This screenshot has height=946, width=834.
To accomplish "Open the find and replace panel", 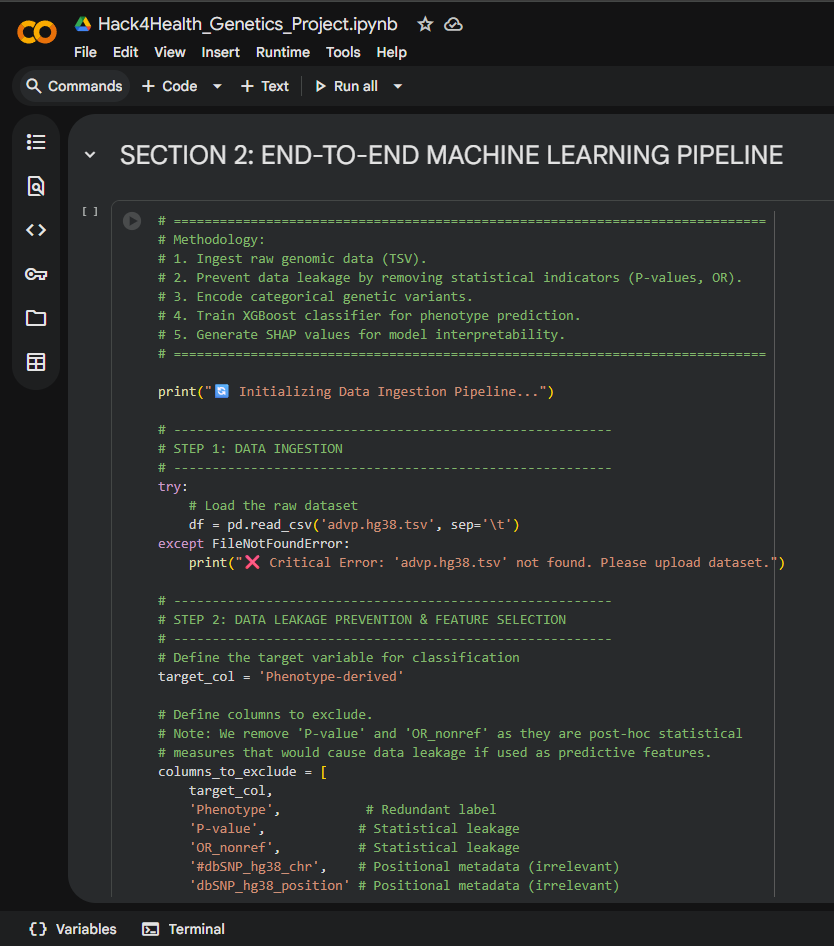I will point(36,186).
